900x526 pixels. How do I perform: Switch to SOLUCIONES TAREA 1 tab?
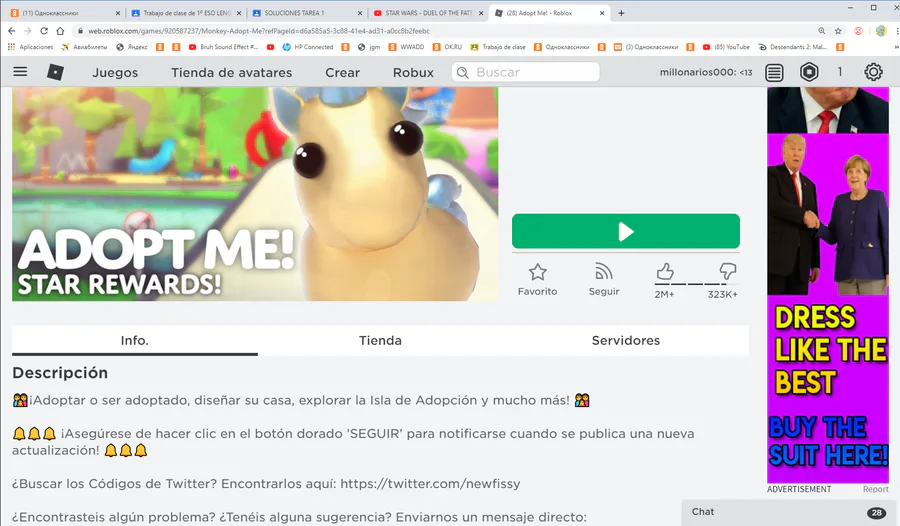(x=305, y=13)
